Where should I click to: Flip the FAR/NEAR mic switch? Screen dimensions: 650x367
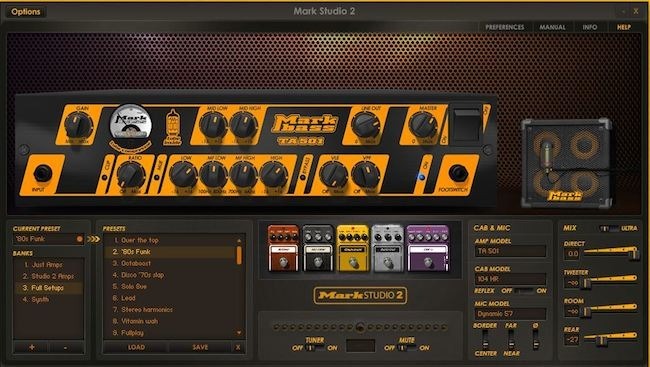tap(511, 340)
